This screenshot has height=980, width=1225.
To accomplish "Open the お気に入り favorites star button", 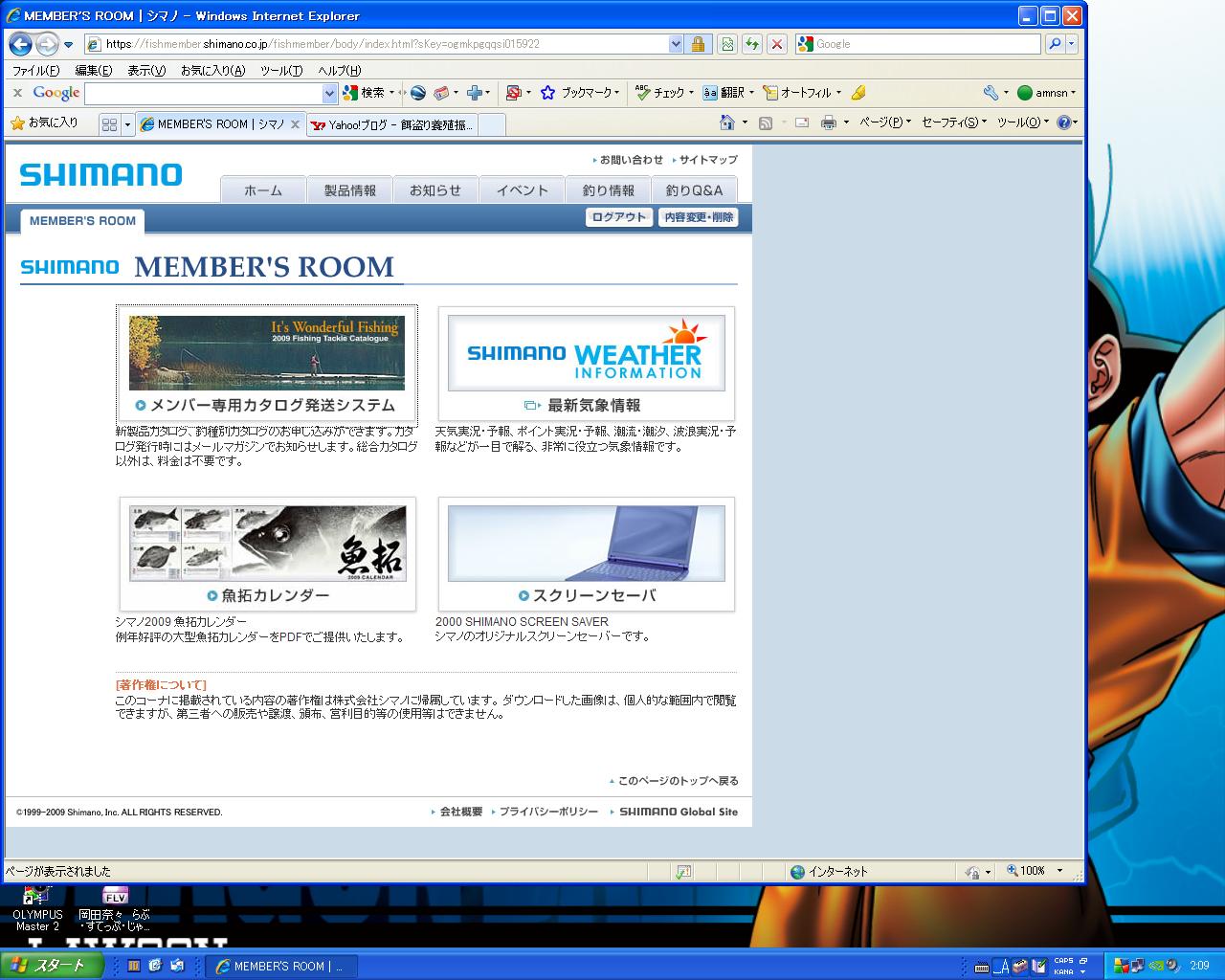I will 44,123.
